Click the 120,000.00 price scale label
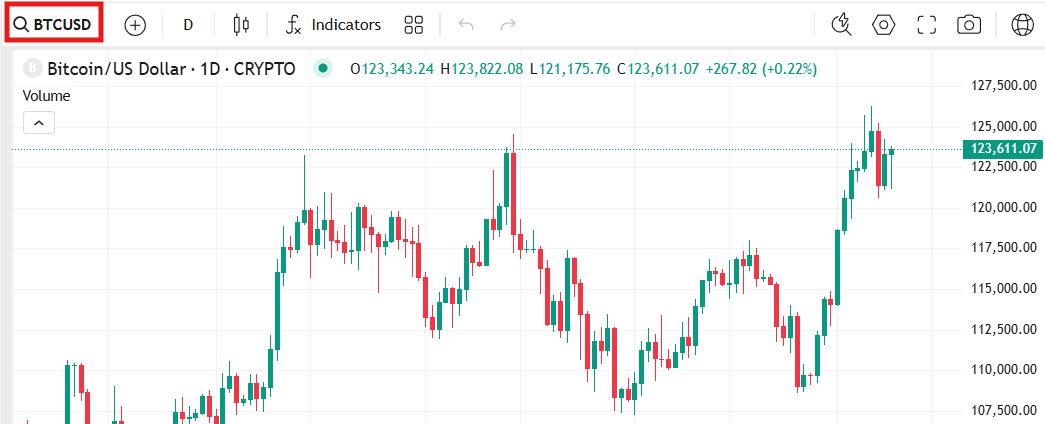This screenshot has height=424, width=1045. 1003,207
